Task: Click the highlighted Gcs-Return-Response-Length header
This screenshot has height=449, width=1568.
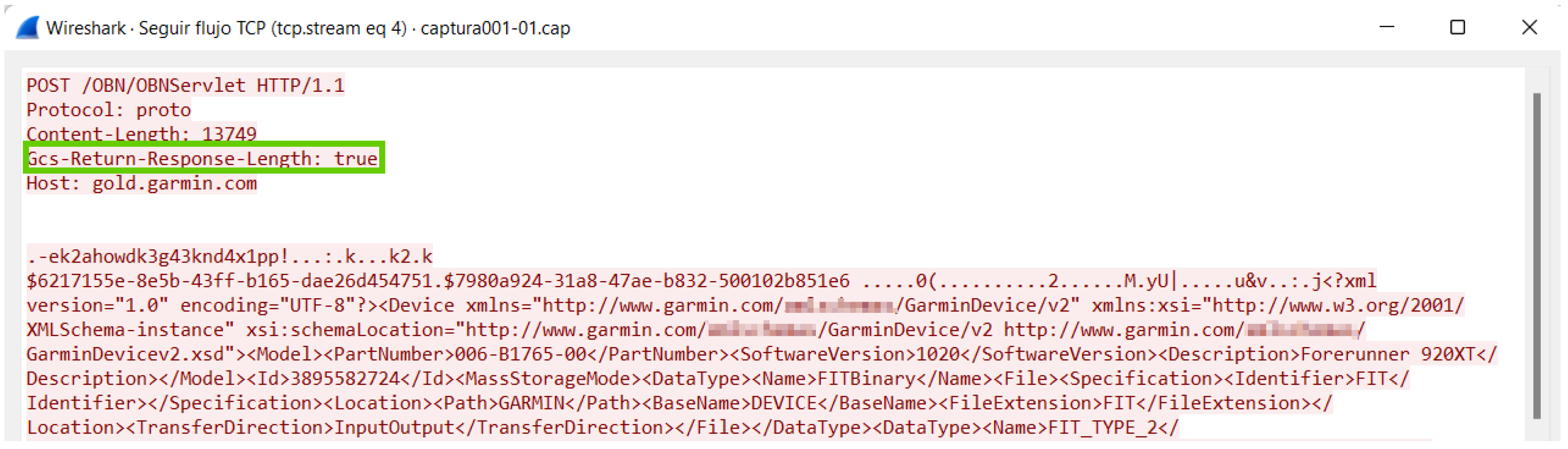Action: point(203,159)
